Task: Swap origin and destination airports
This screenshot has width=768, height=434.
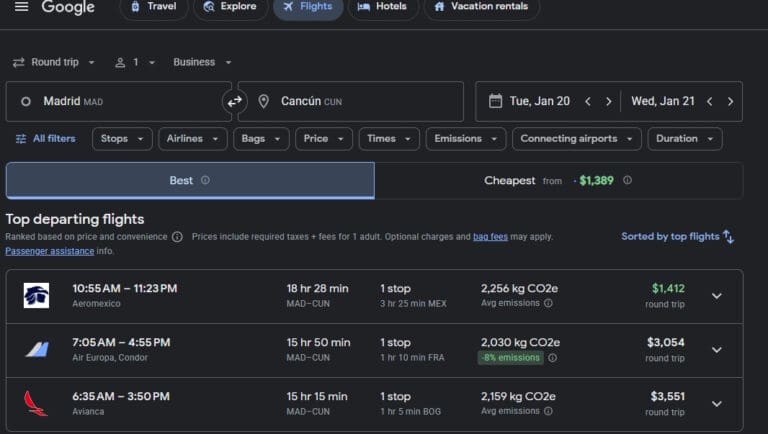Action: pos(235,101)
